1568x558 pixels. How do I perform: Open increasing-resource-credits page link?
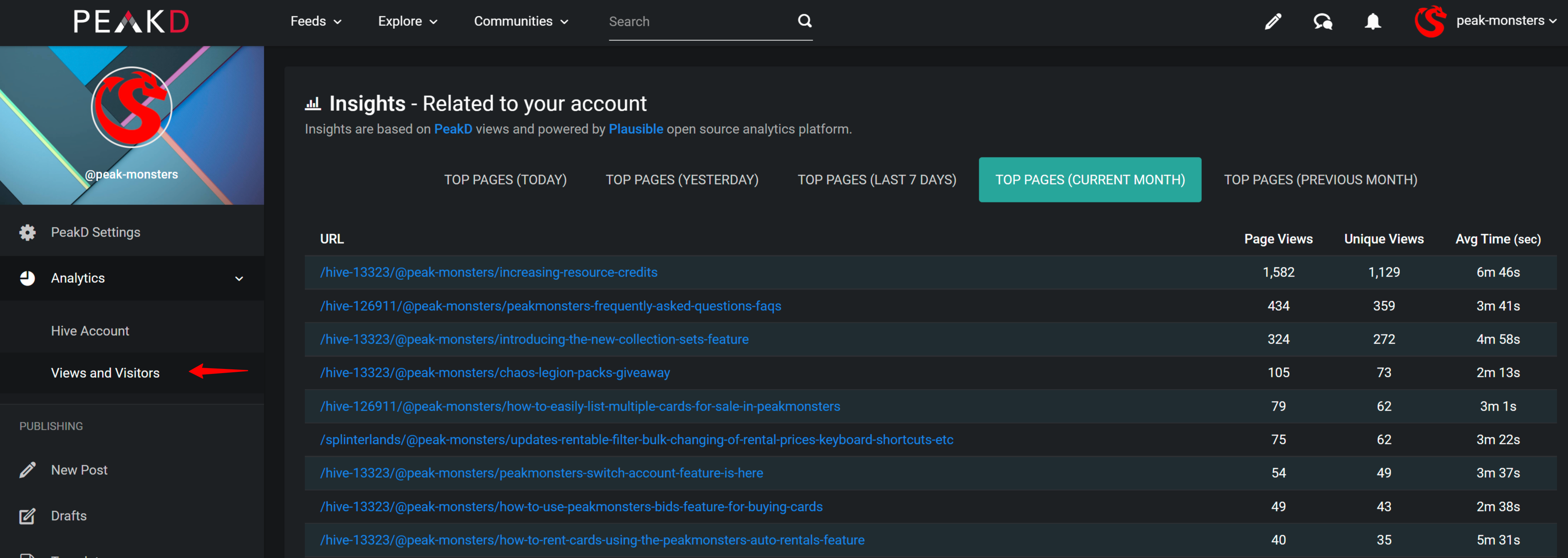(x=488, y=272)
